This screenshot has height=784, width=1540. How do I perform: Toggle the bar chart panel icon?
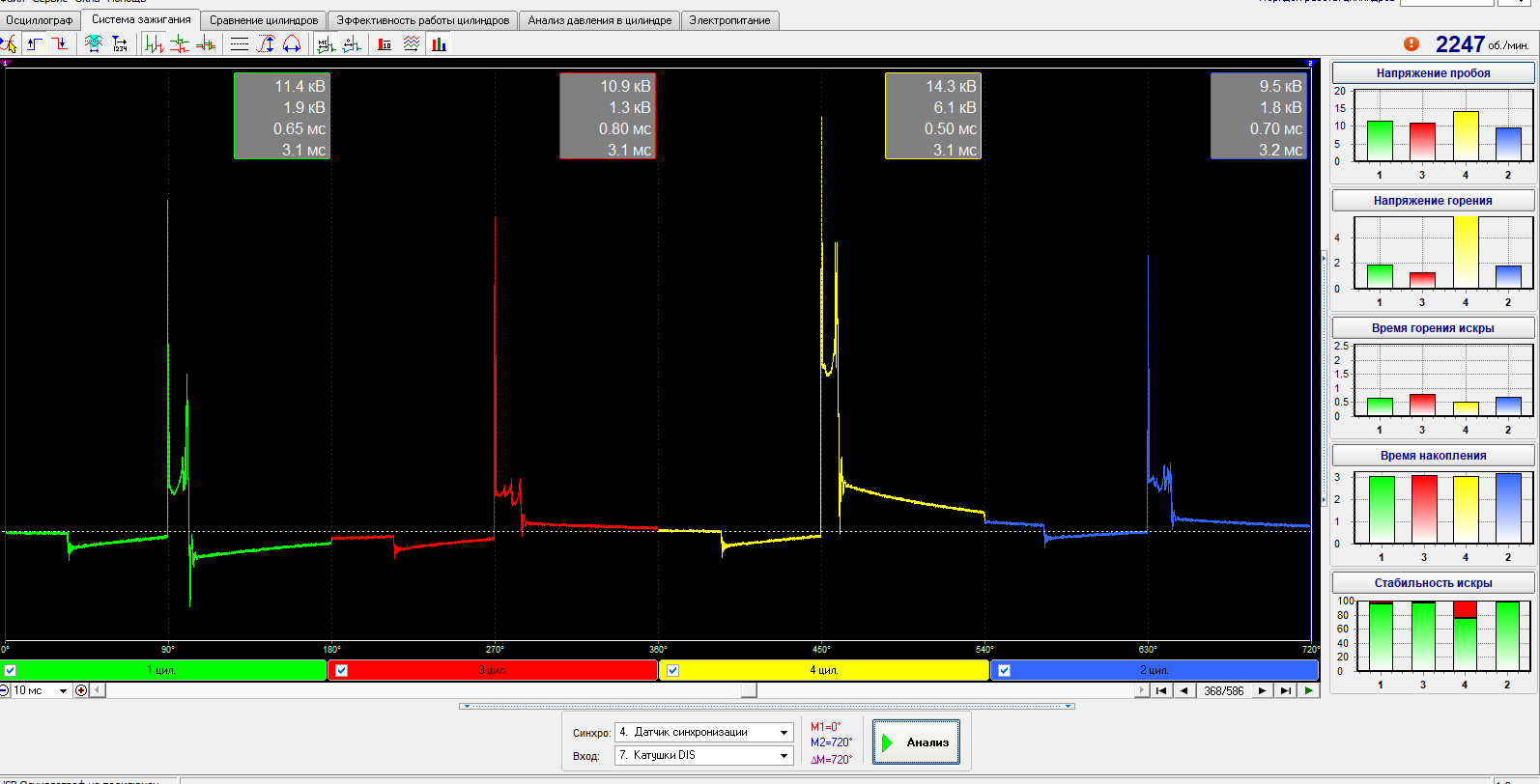[x=440, y=43]
